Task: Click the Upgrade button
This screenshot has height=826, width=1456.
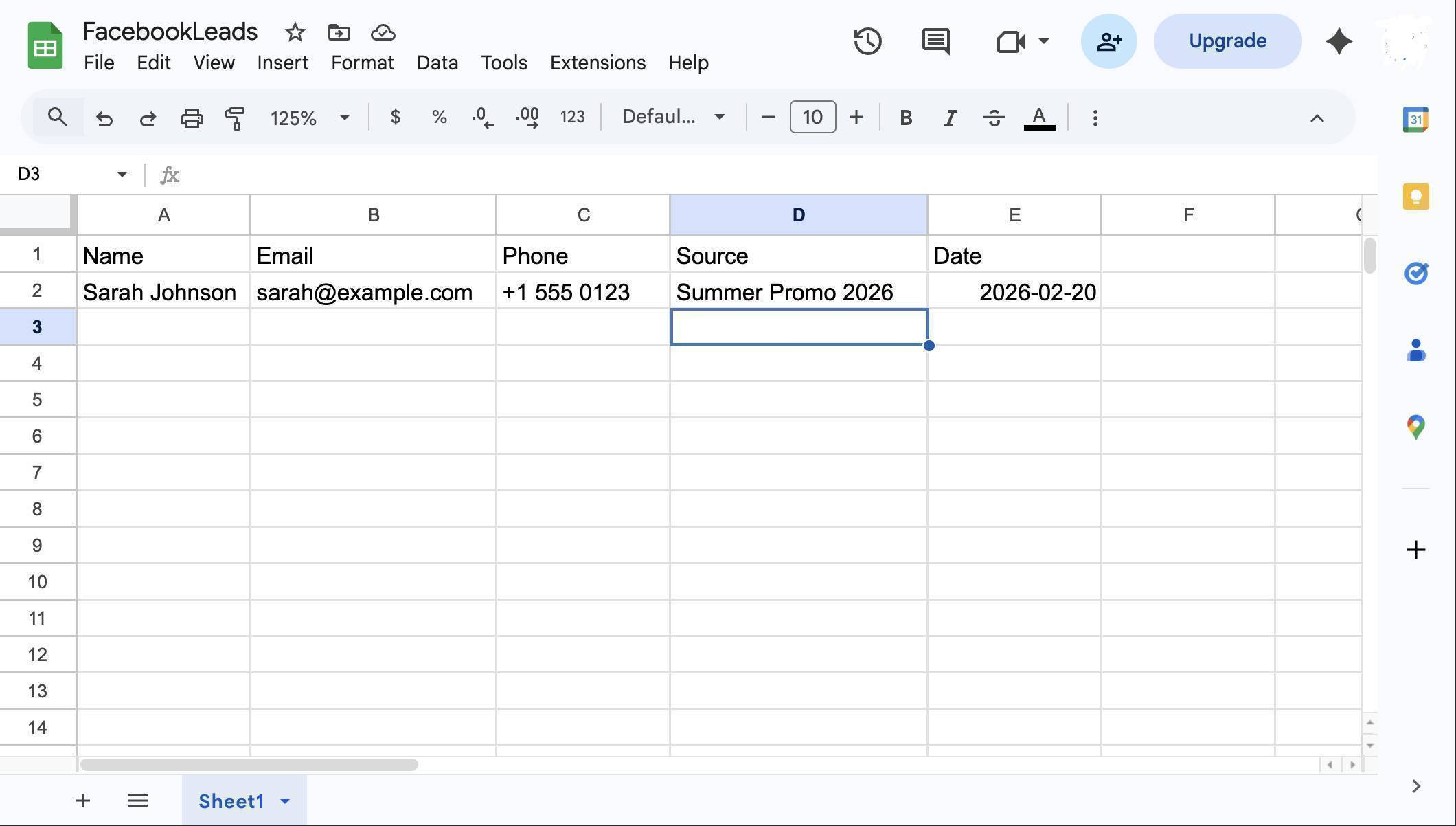Action: click(1227, 41)
